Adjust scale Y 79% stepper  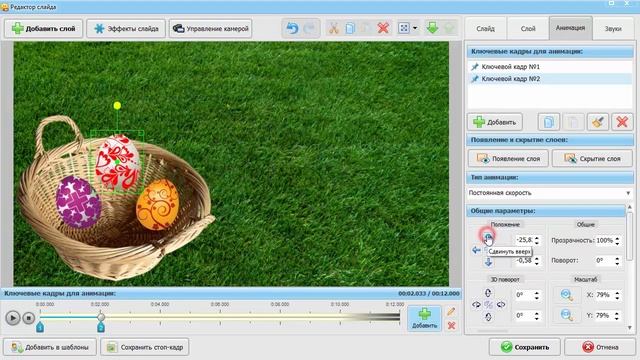click(x=617, y=315)
